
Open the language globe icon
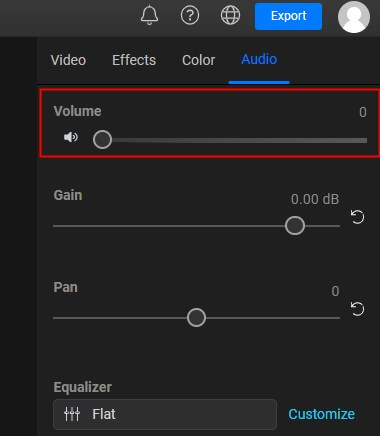pos(230,15)
